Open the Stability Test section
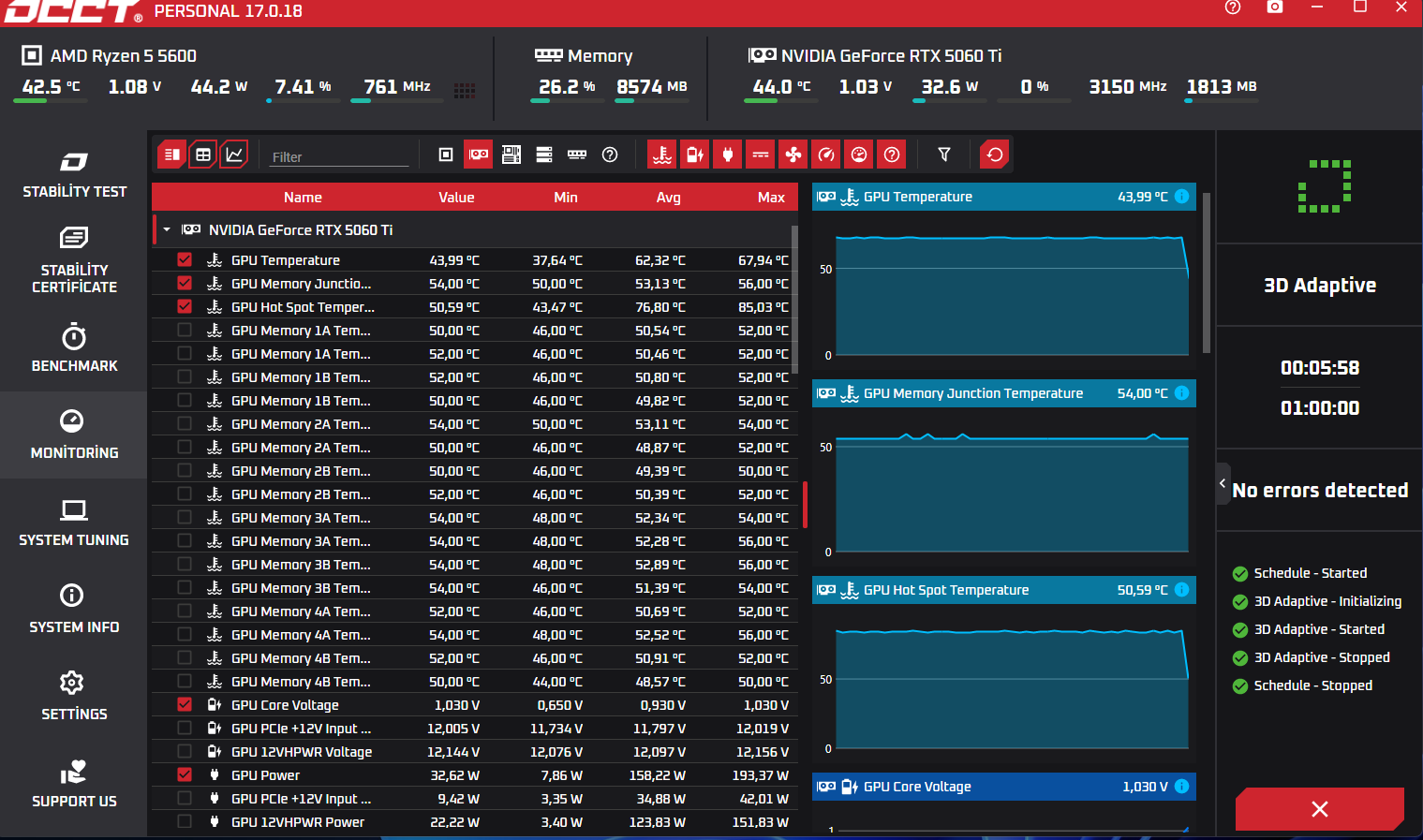Screen dimensions: 1423x840 [74, 173]
